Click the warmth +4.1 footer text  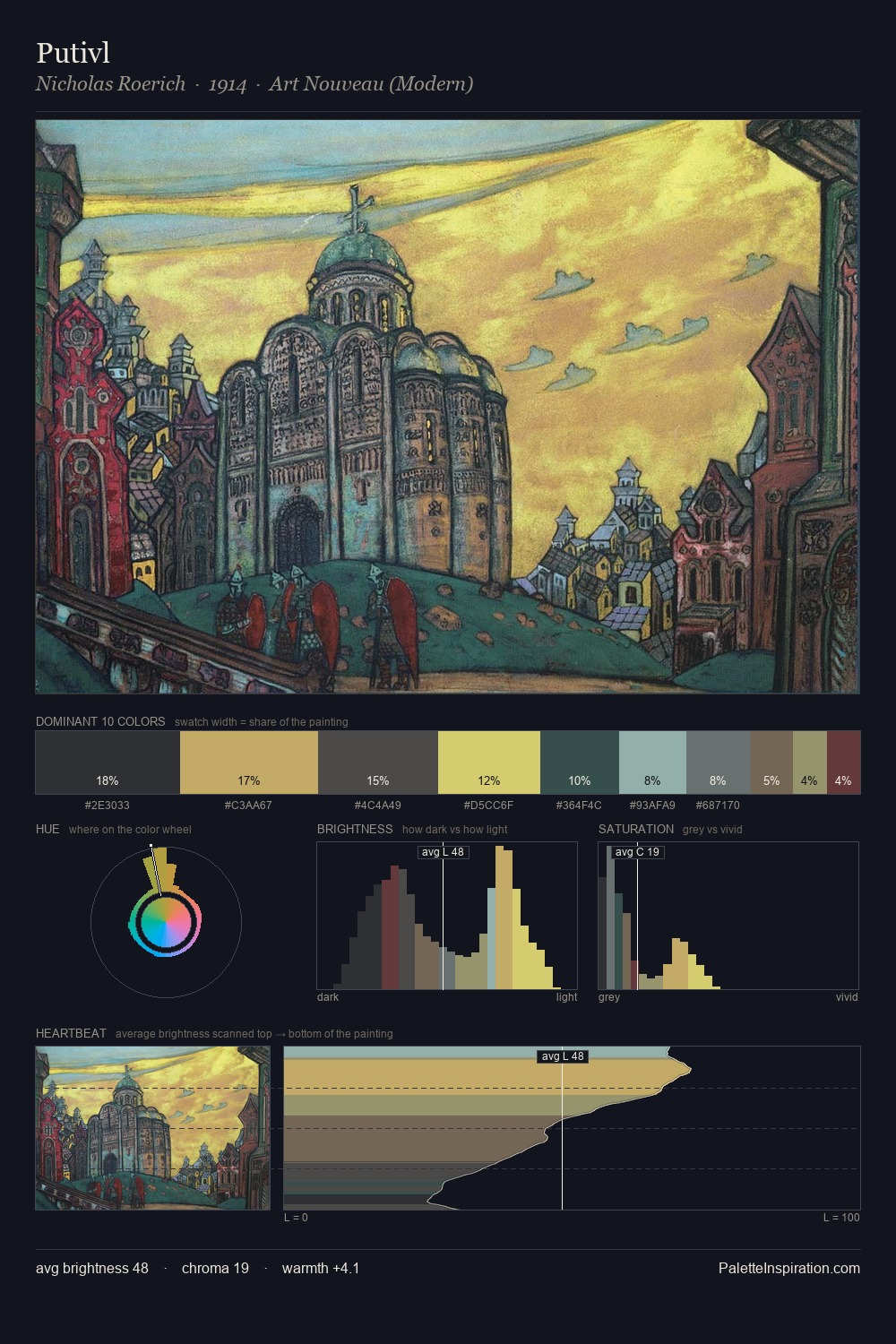(x=321, y=1268)
